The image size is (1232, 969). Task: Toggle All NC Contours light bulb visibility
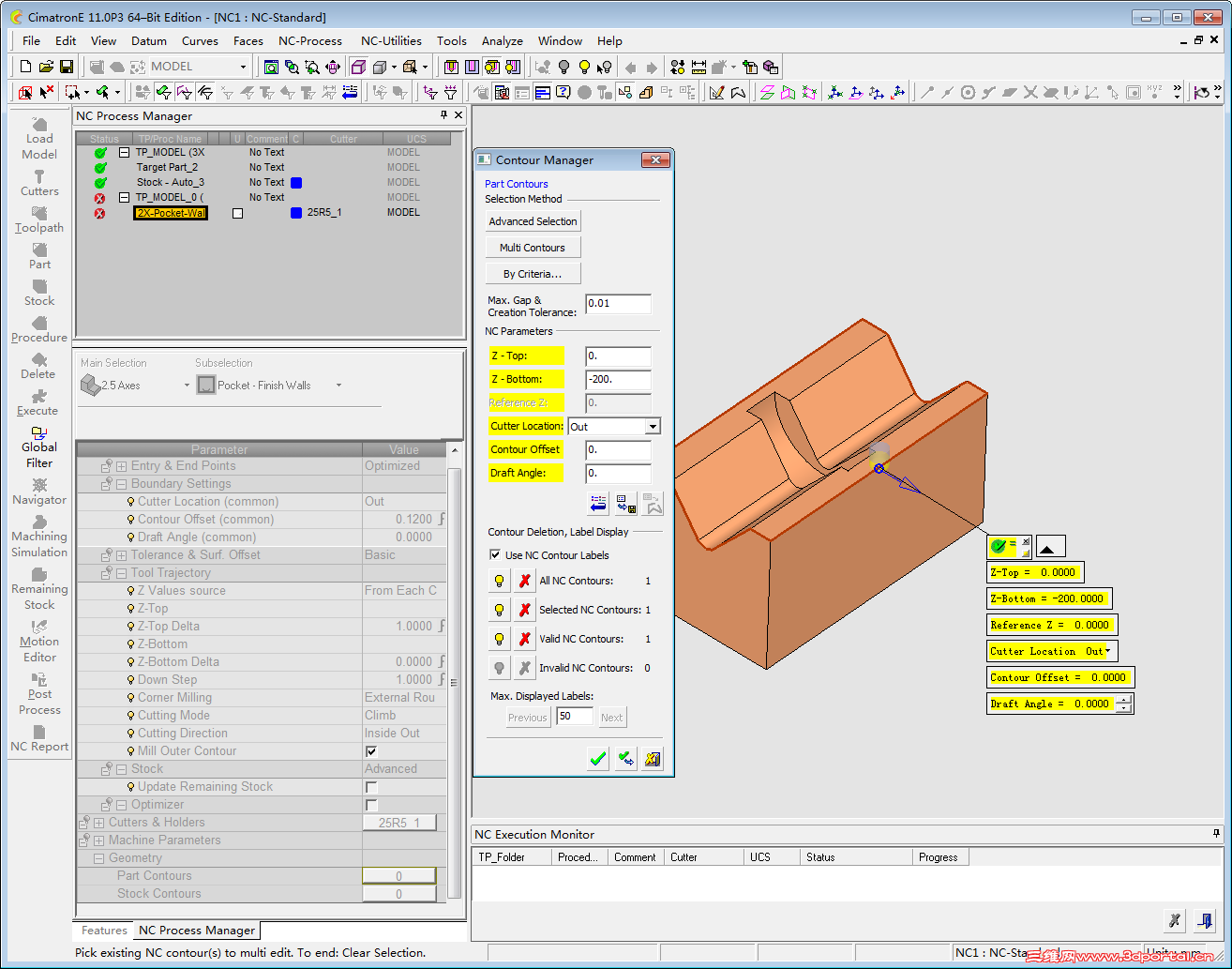click(499, 581)
